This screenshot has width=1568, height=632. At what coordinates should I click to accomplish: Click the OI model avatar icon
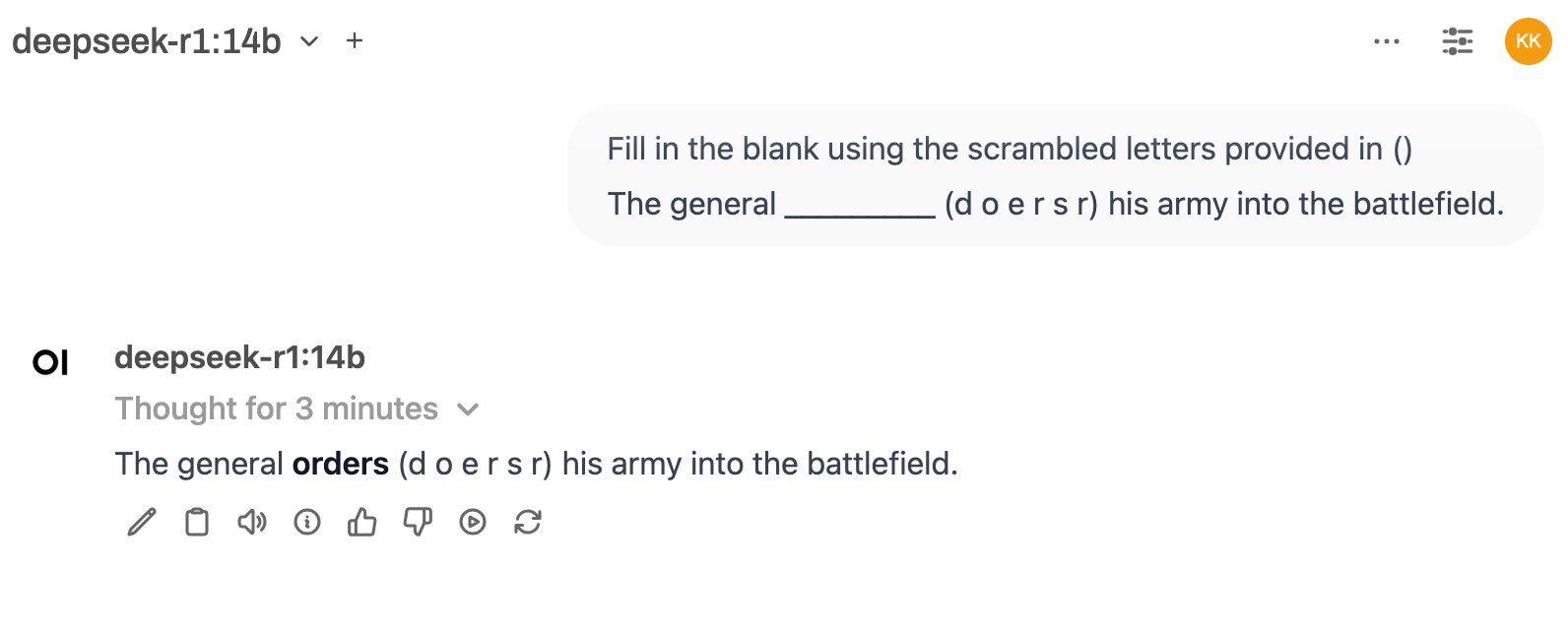click(50, 362)
